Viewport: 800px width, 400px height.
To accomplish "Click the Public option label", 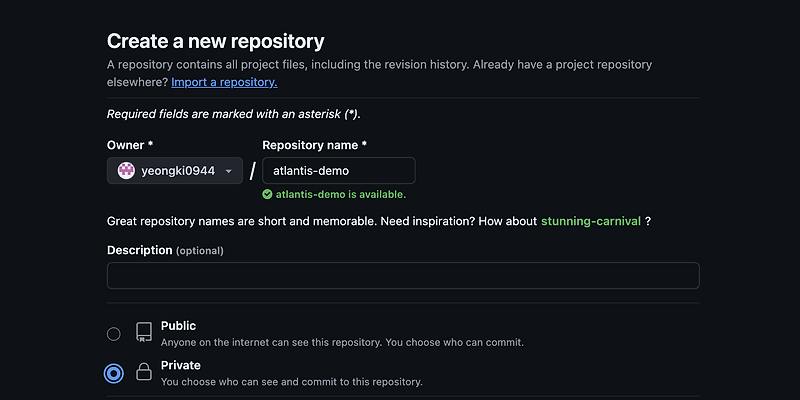I will click(178, 326).
